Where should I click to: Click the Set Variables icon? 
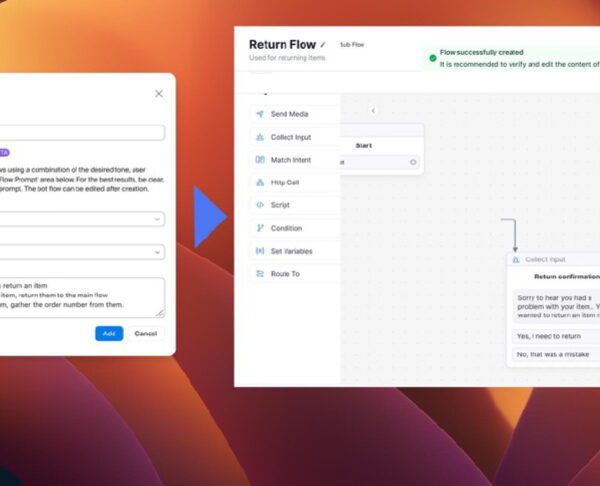pos(260,251)
